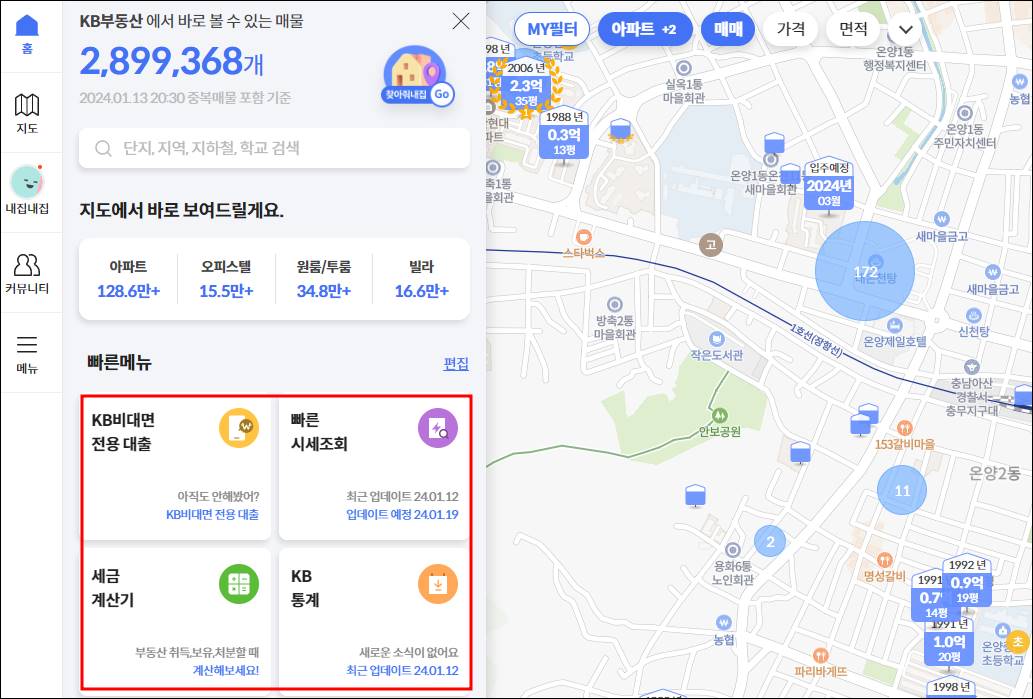Click the 명성갈비 restaurant icon
The width and height of the screenshot is (1033, 699).
[x=885, y=560]
